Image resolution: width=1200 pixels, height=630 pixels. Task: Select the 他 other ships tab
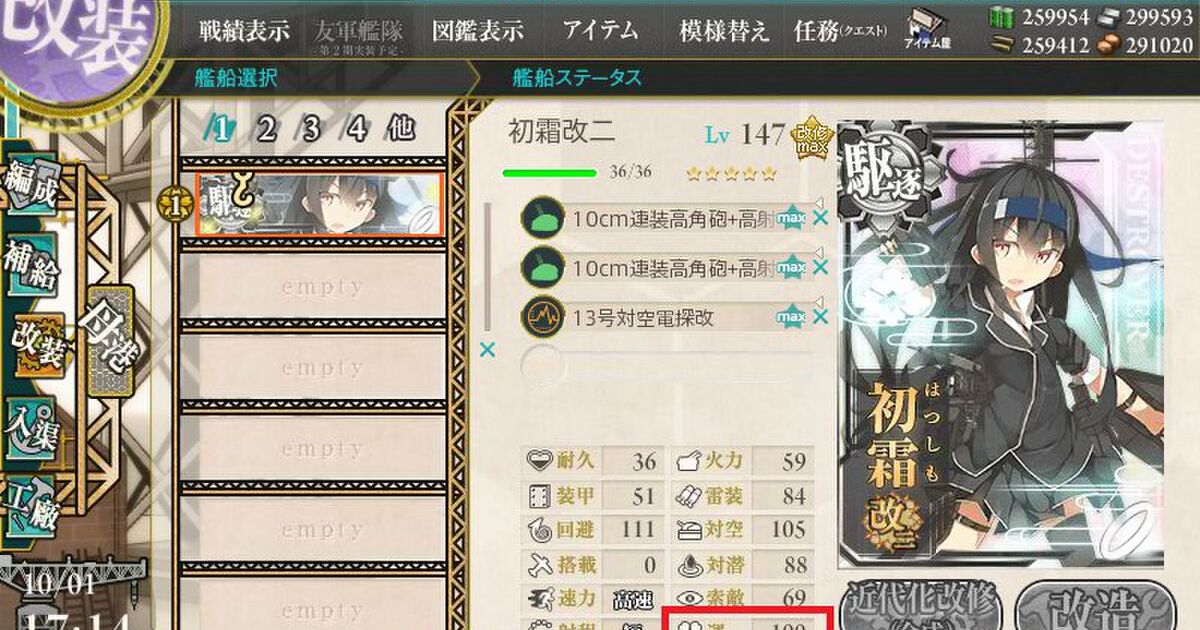401,129
